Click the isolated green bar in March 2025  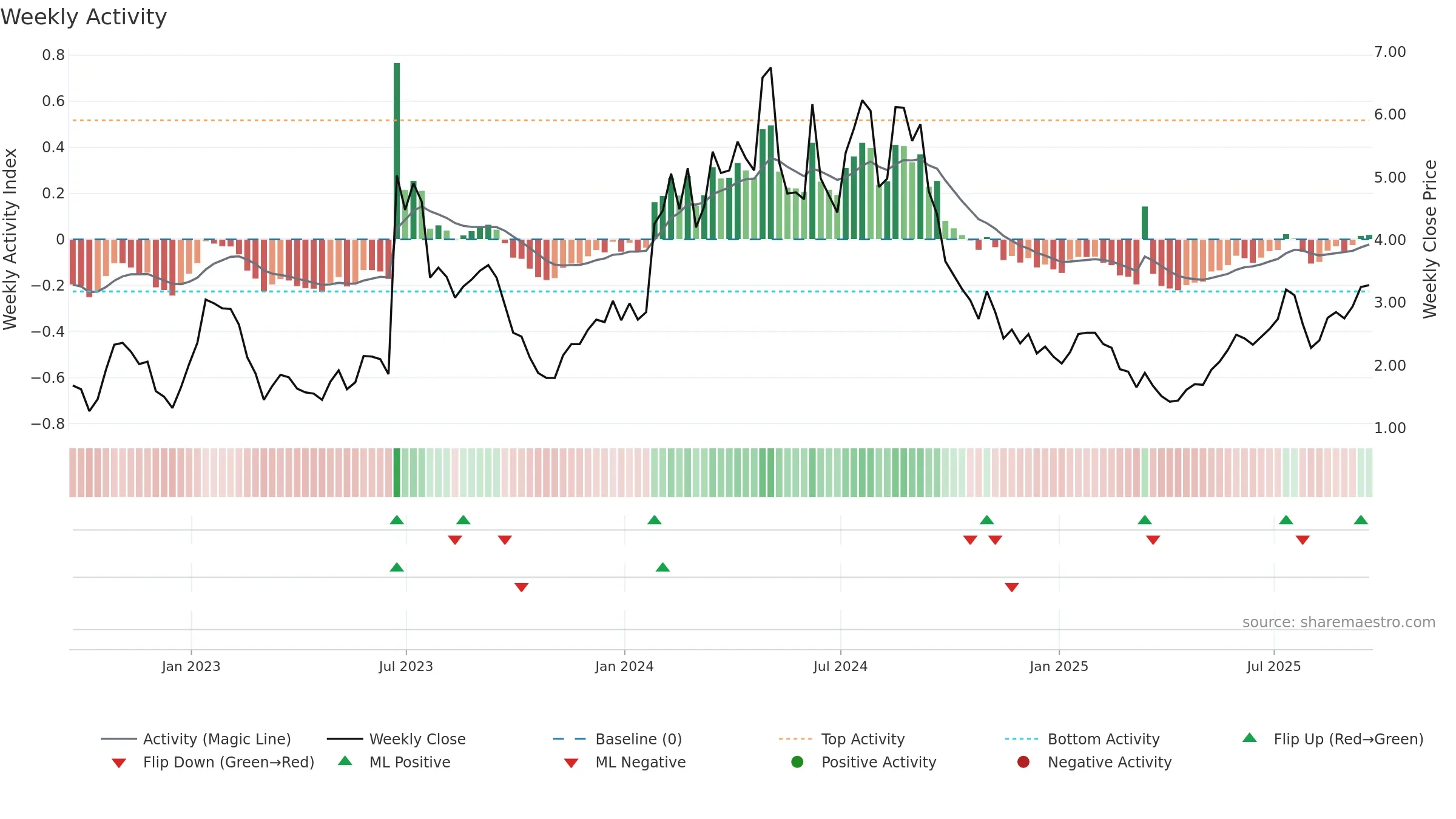1145,223
